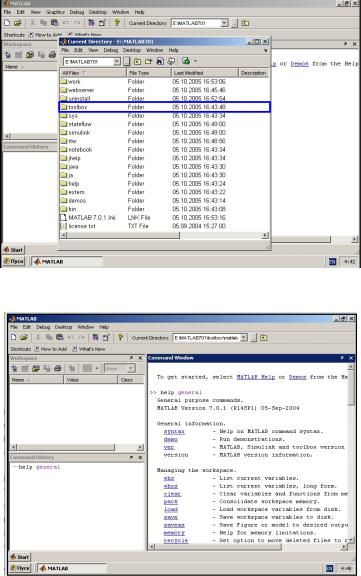Click the print icon in lower Workspace toolbar
Screen dimensions: 361x576
pos(58,368)
